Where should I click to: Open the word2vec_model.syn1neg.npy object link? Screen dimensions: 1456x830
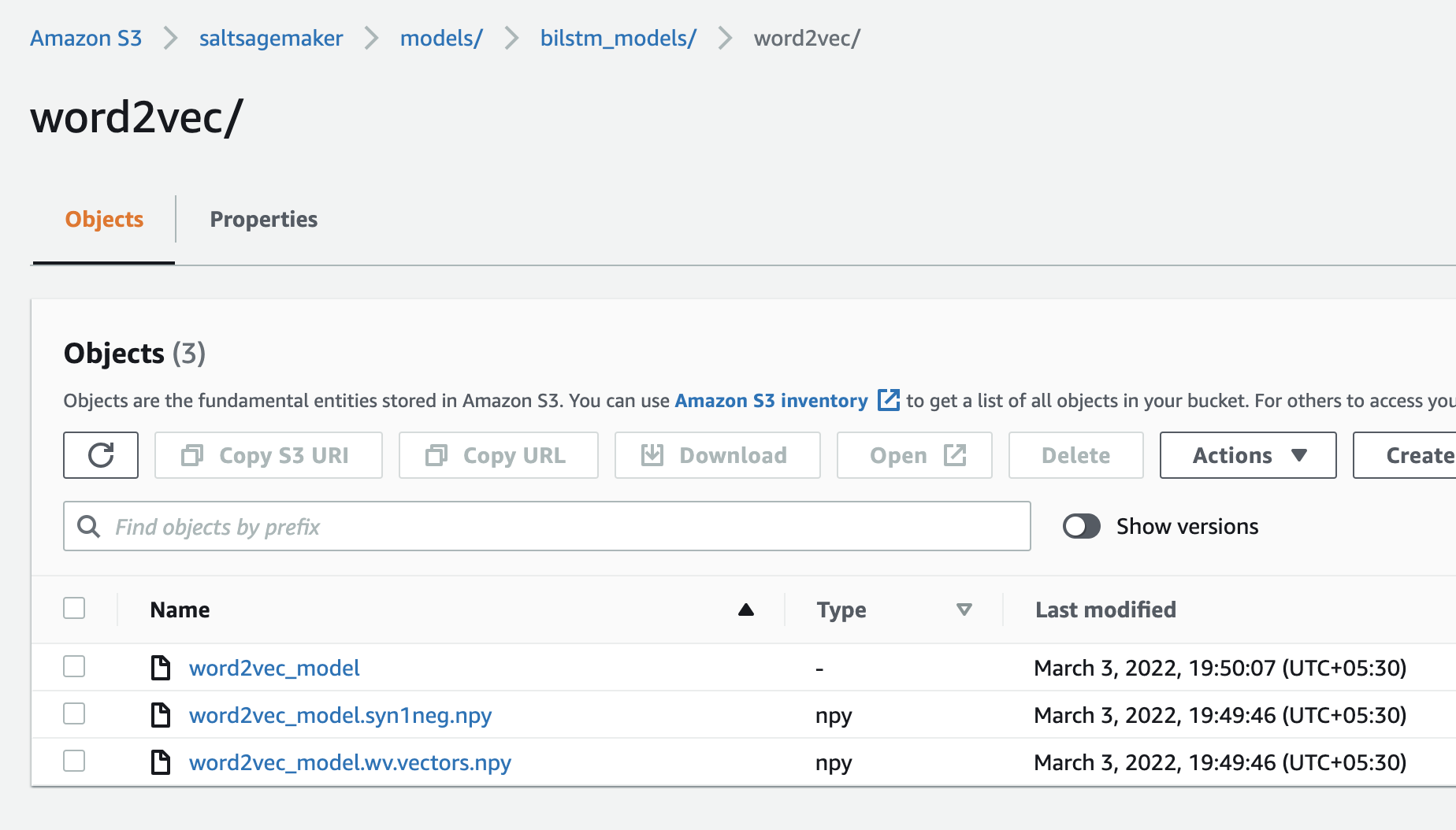[x=340, y=715]
